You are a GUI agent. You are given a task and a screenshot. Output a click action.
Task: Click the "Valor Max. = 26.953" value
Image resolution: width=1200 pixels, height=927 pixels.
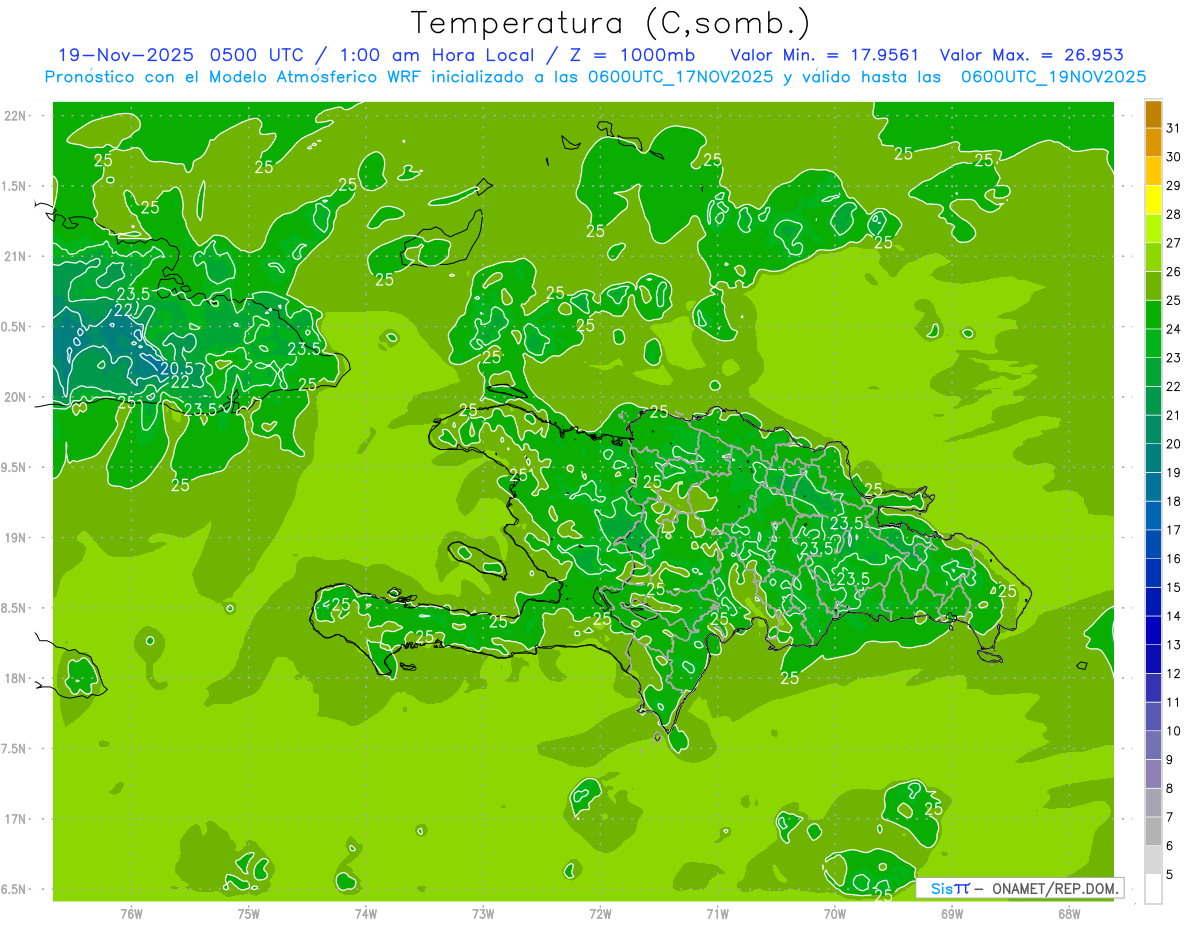click(x=1032, y=55)
